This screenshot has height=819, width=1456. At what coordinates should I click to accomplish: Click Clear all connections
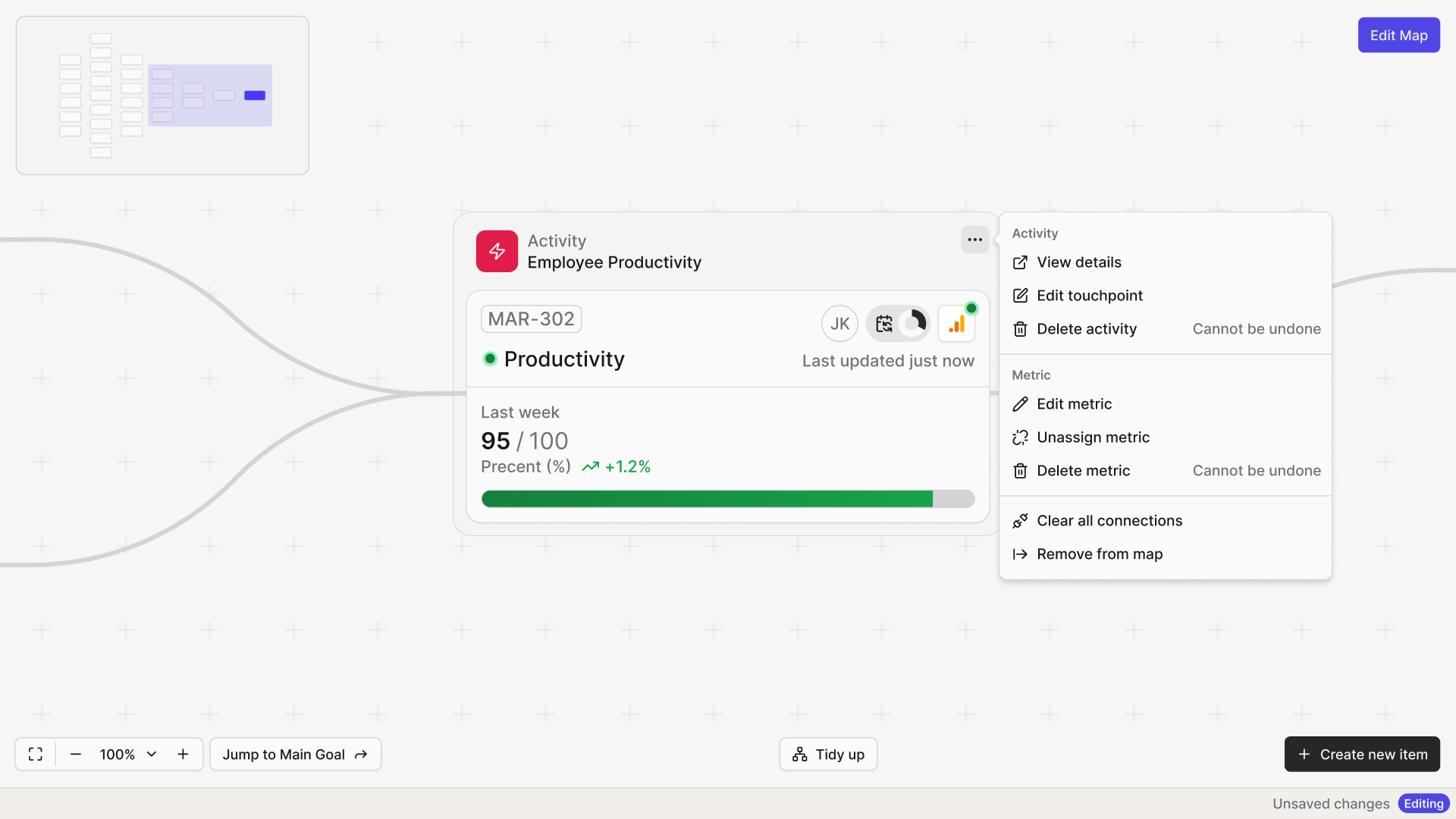[x=1109, y=521]
